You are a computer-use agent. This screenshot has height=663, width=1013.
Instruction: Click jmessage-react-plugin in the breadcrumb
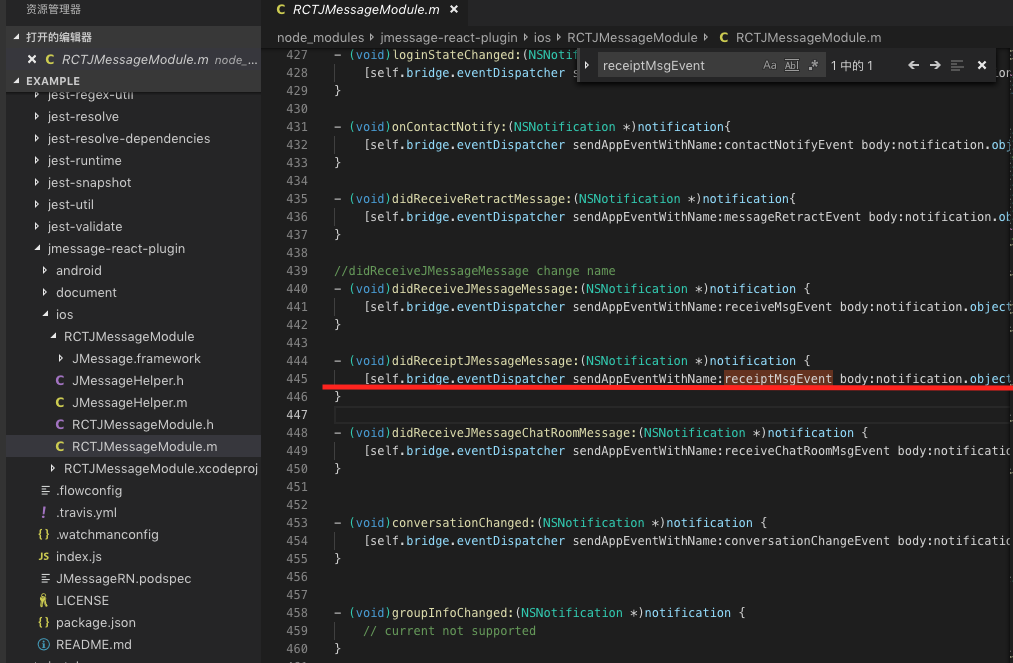click(449, 37)
